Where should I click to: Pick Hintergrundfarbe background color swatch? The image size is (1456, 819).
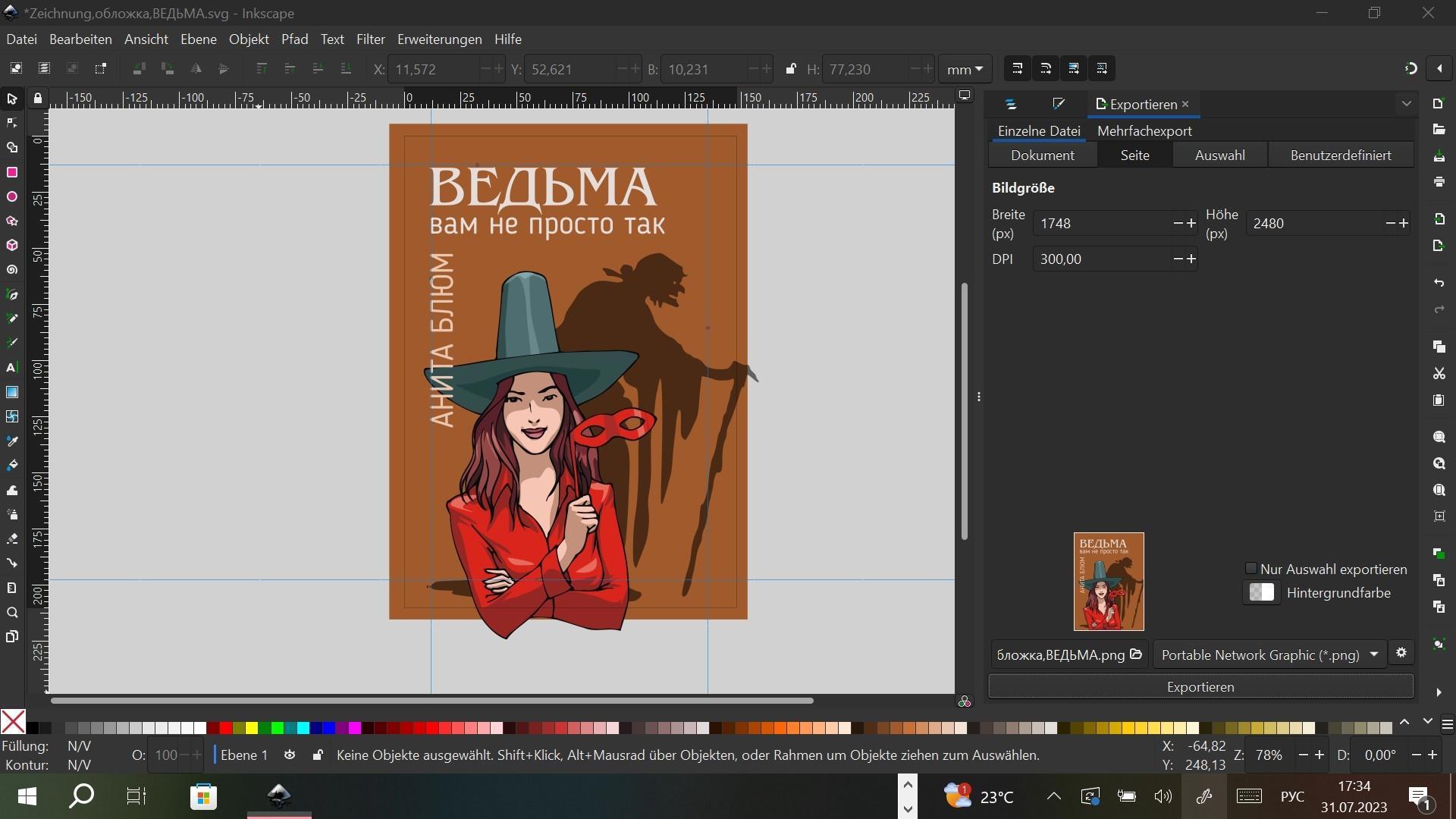(1262, 593)
